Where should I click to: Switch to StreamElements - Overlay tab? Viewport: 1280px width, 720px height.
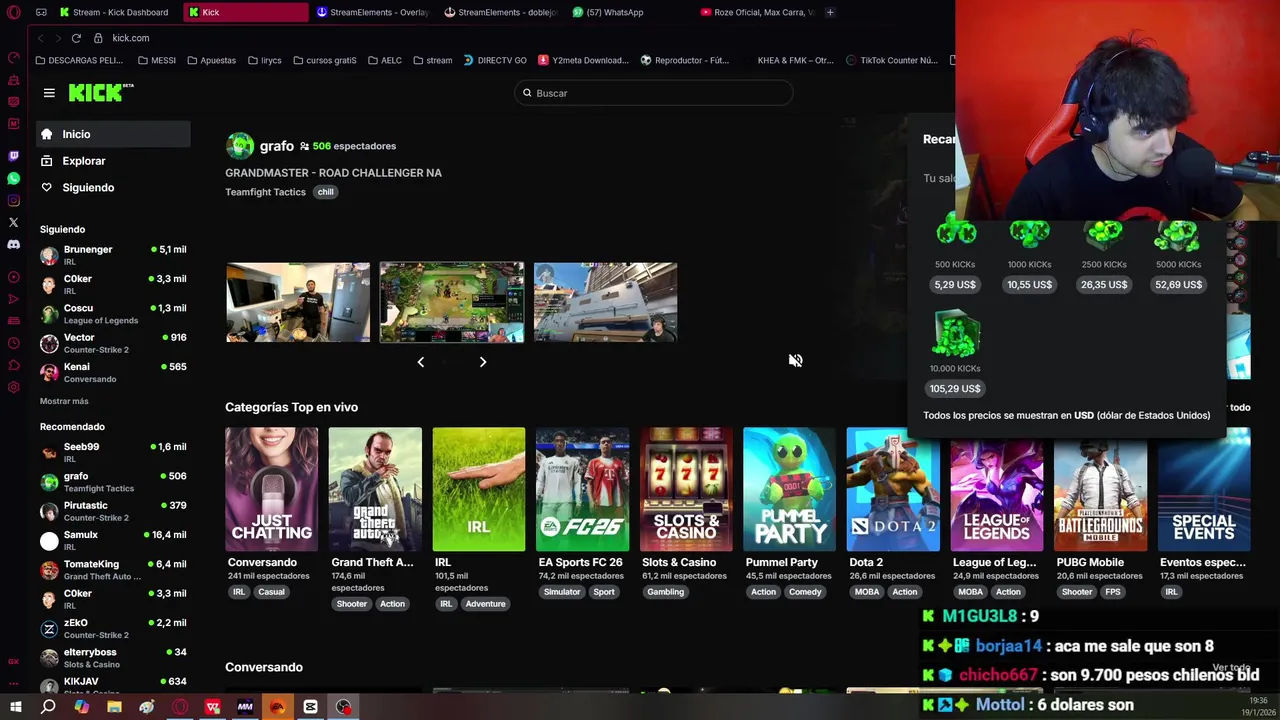(x=372, y=12)
